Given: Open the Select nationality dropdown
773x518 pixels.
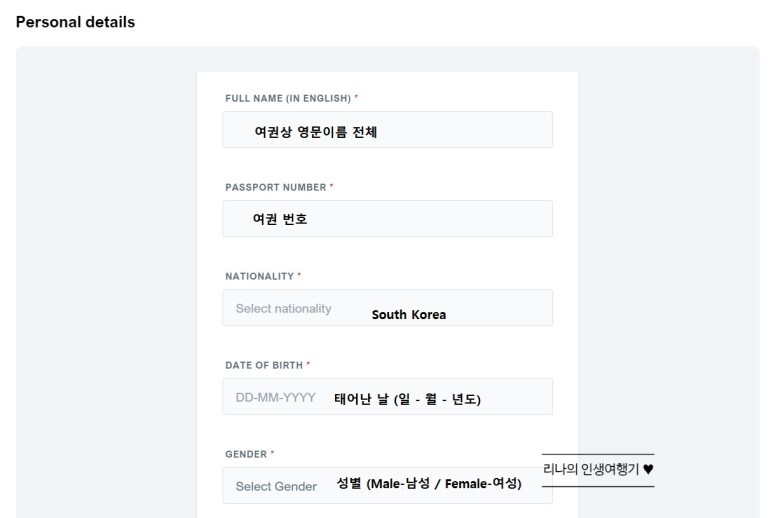Looking at the screenshot, I should pos(387,308).
